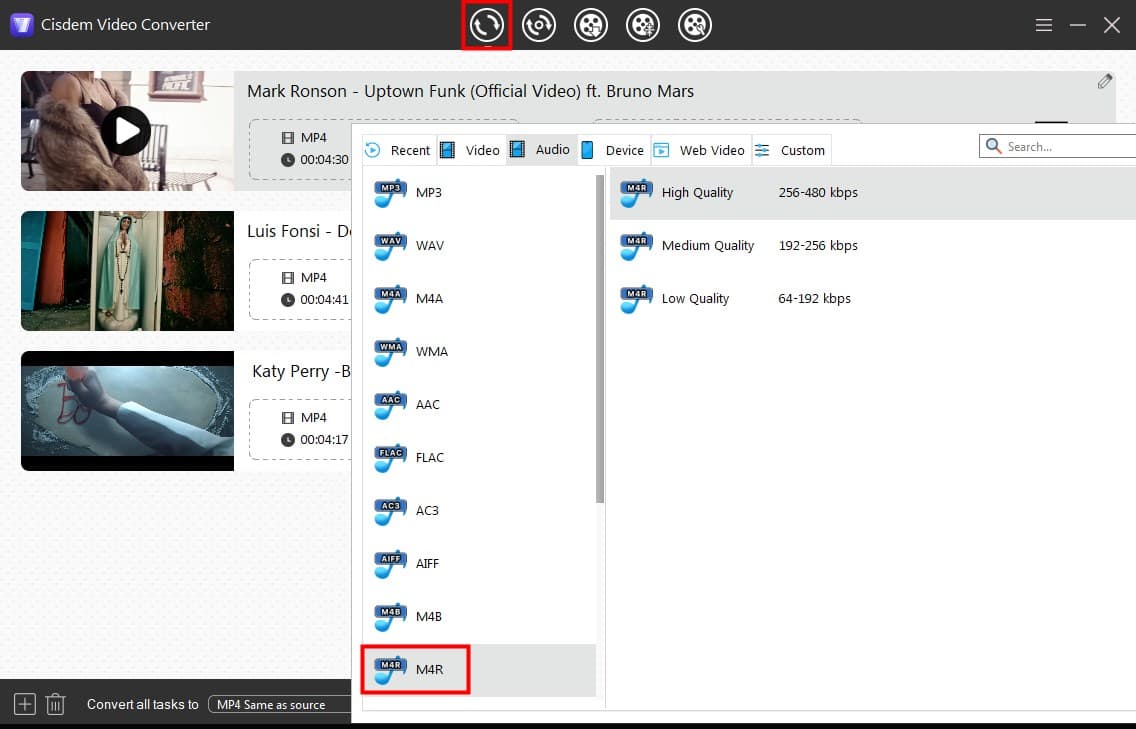
Task: Choose FLAC audio format
Action: point(479,457)
